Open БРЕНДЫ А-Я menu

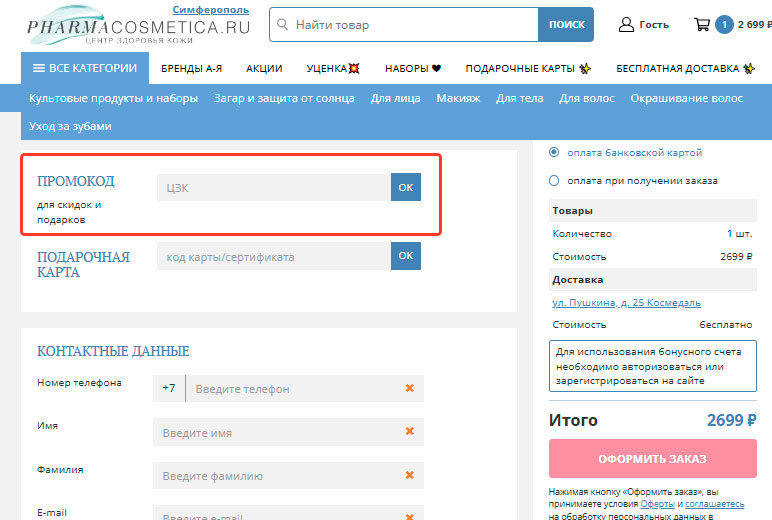tap(192, 68)
